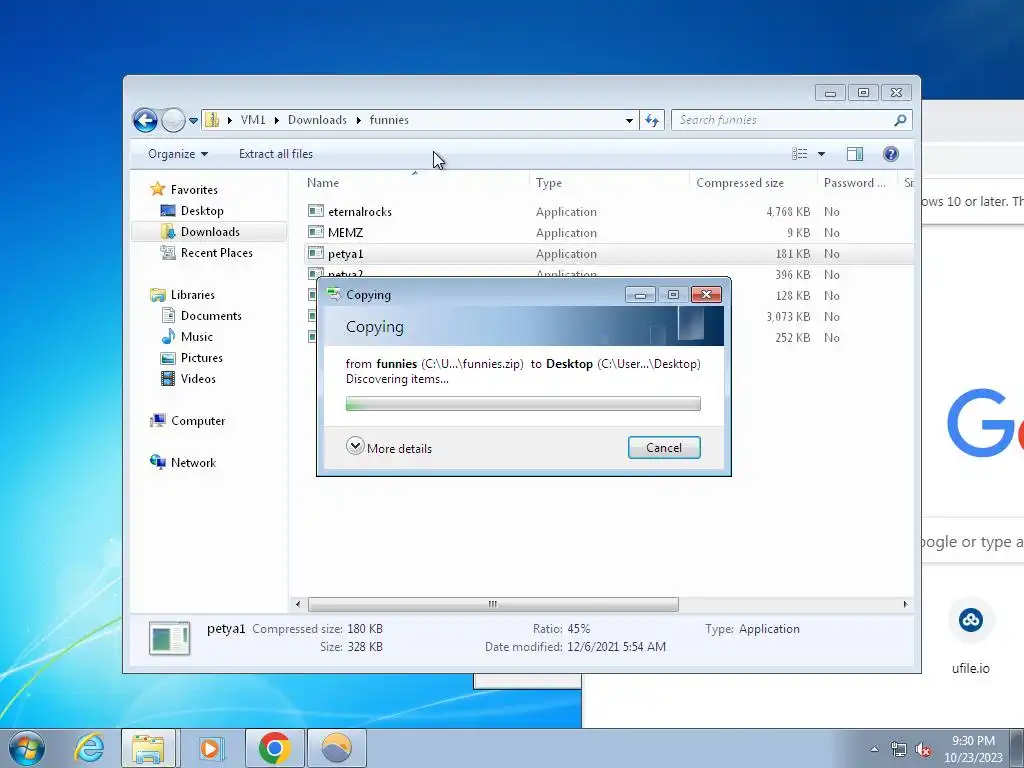Minimize the Copying dialog
The image size is (1024, 768).
coord(640,295)
